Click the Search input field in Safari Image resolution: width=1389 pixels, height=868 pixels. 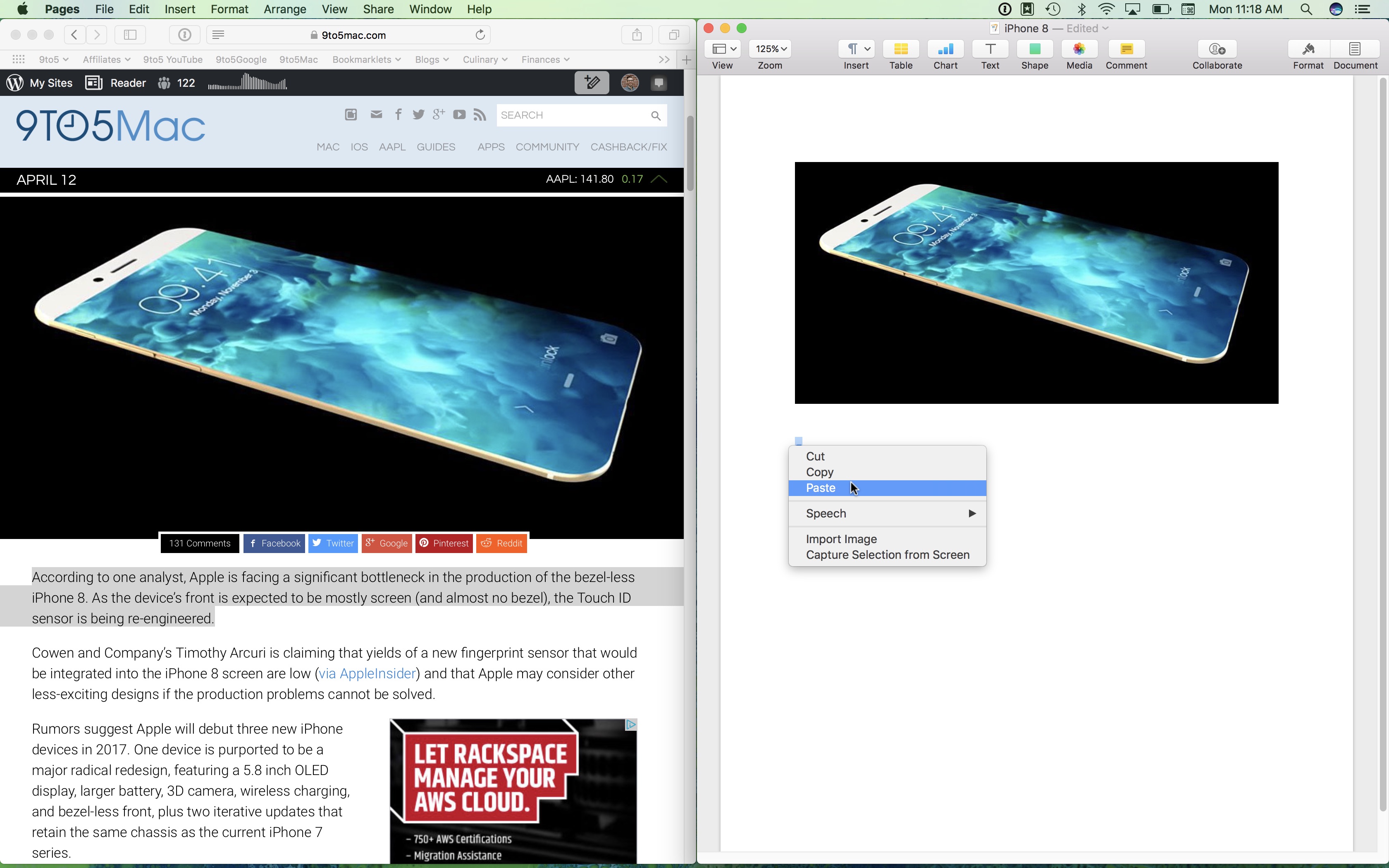pyautogui.click(x=575, y=114)
